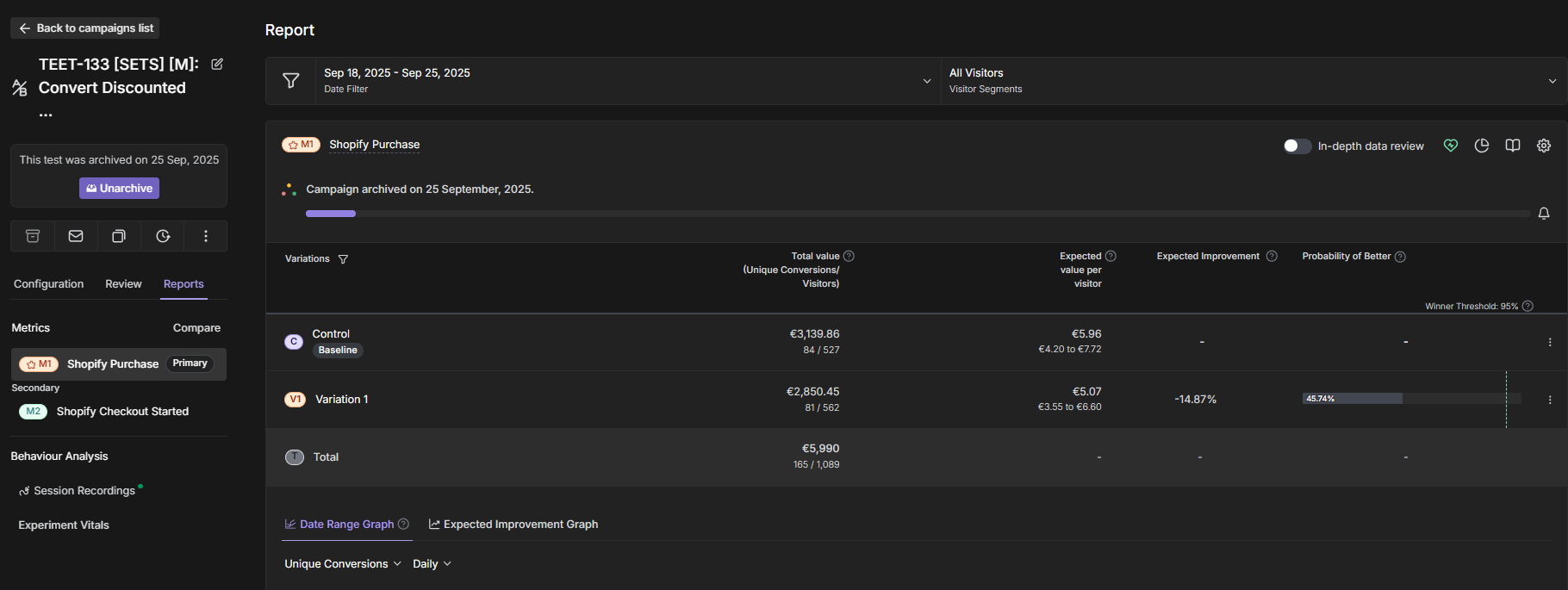The image size is (1568, 590).
Task: Switch to Expected Improvement Graph tab
Action: tap(513, 524)
